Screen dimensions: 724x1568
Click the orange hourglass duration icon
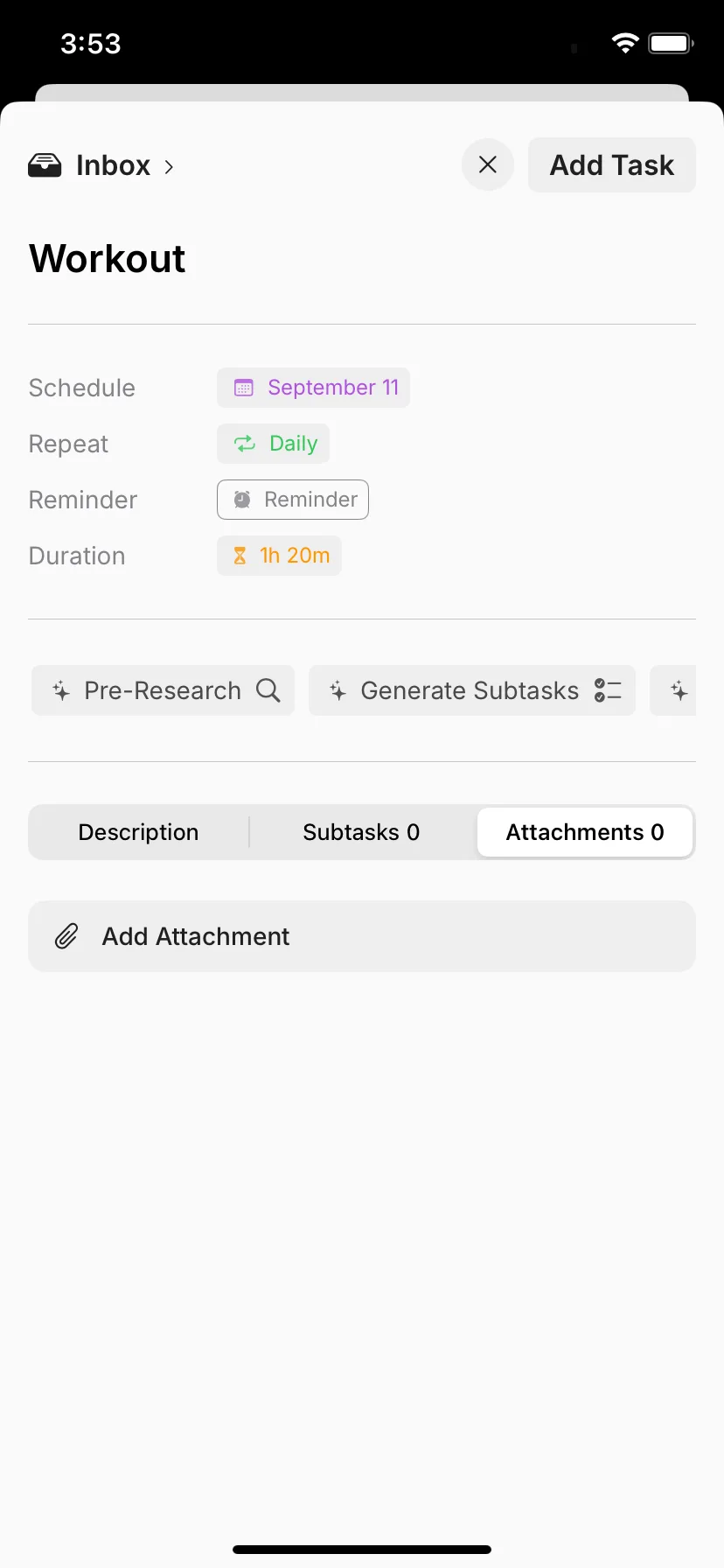[x=240, y=556]
